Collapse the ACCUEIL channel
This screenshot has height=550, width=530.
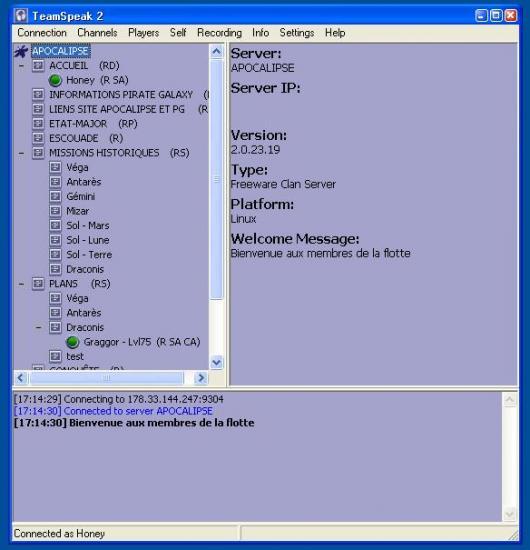(21, 66)
